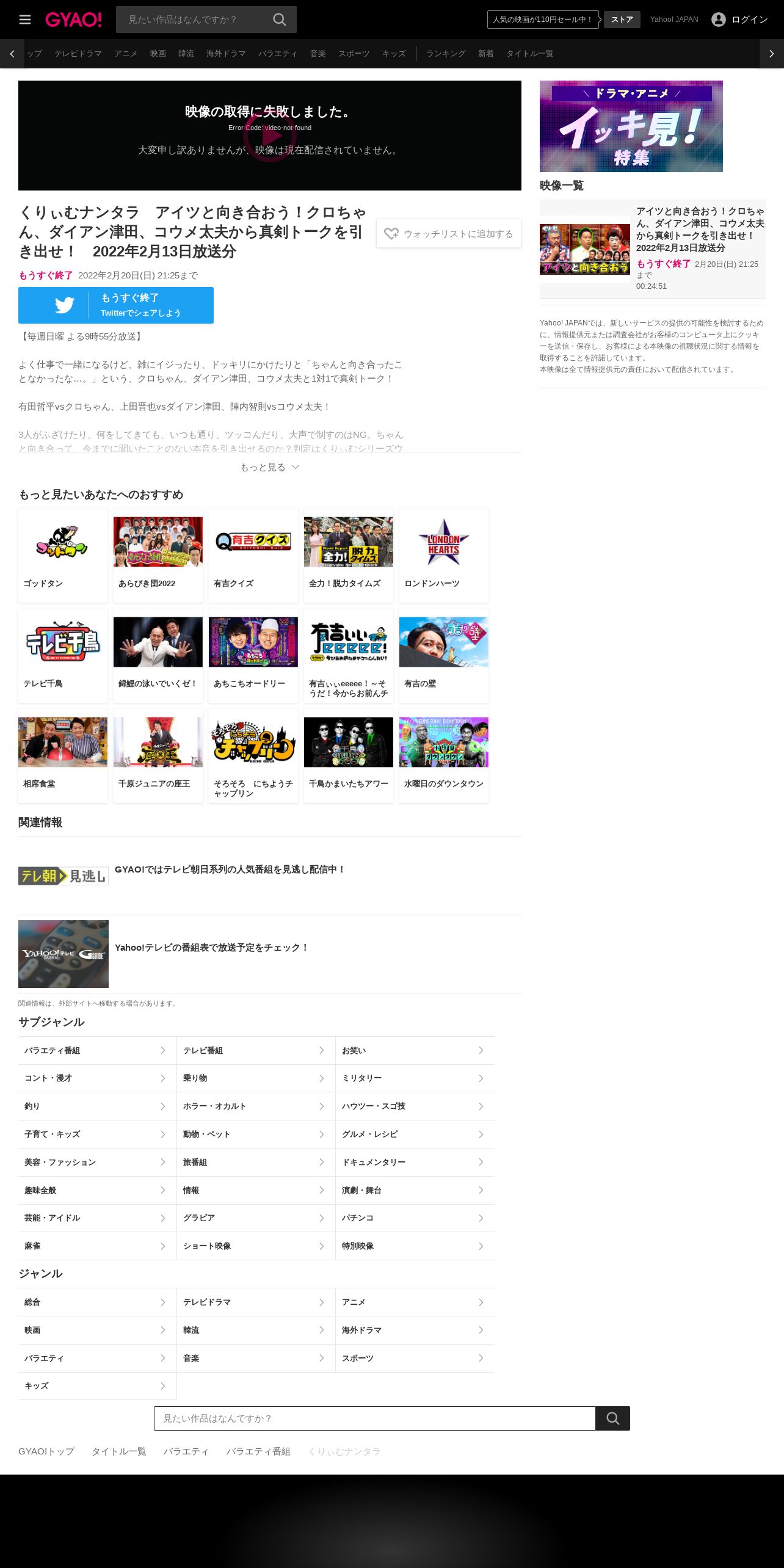This screenshot has width=784, height=1568.
Task: Open the あちこちオードリー card
Action: click(x=253, y=656)
